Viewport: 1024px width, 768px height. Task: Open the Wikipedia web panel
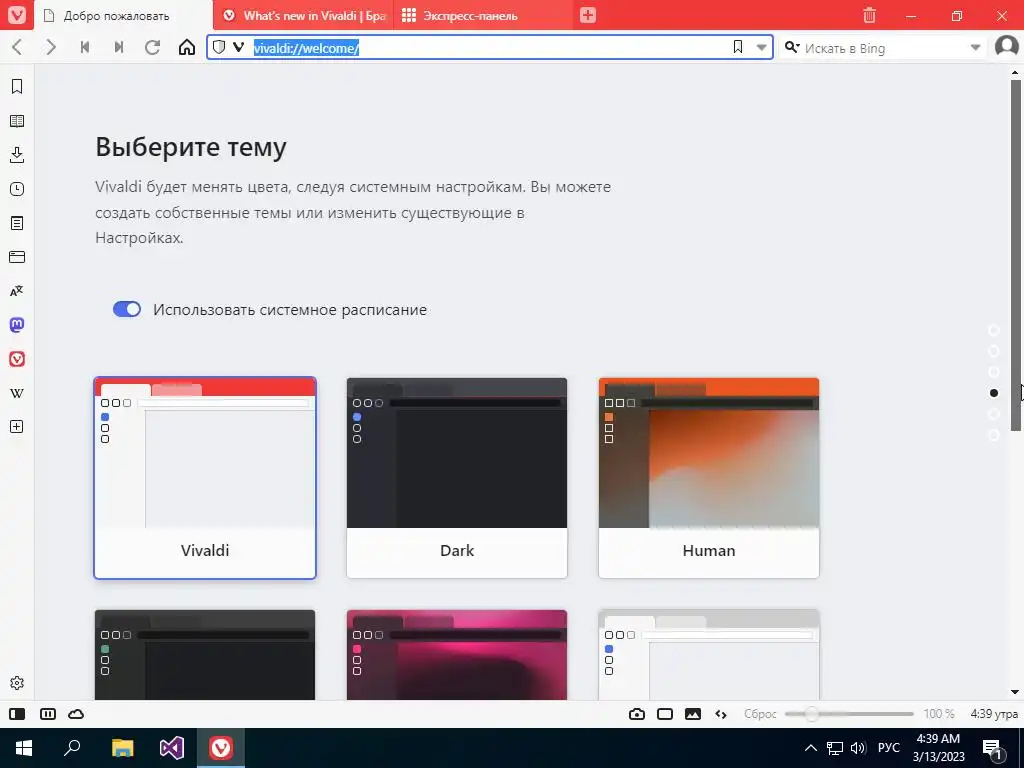(17, 393)
